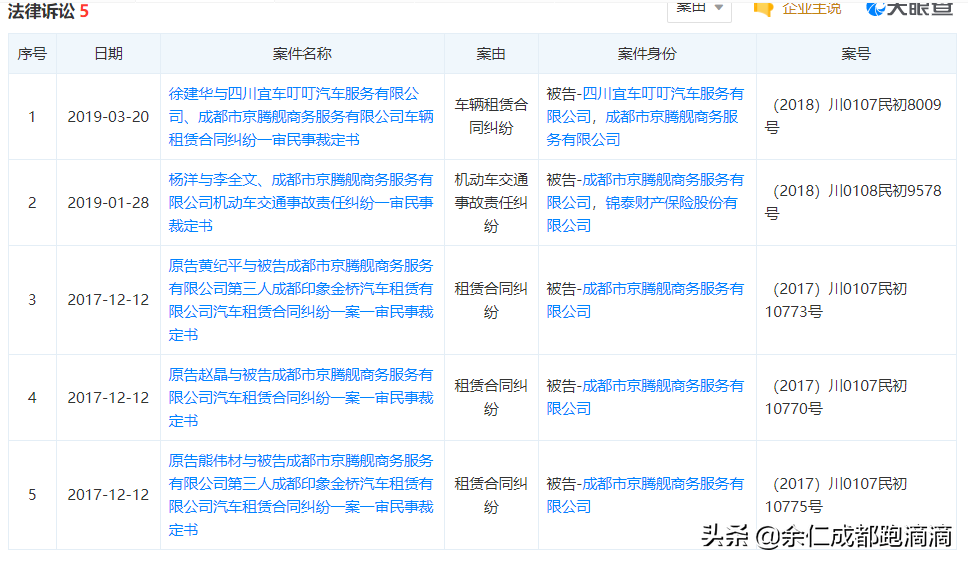Select 租赁合同纠纷 cause in row 5
This screenshot has height=564, width=968.
[x=491, y=496]
